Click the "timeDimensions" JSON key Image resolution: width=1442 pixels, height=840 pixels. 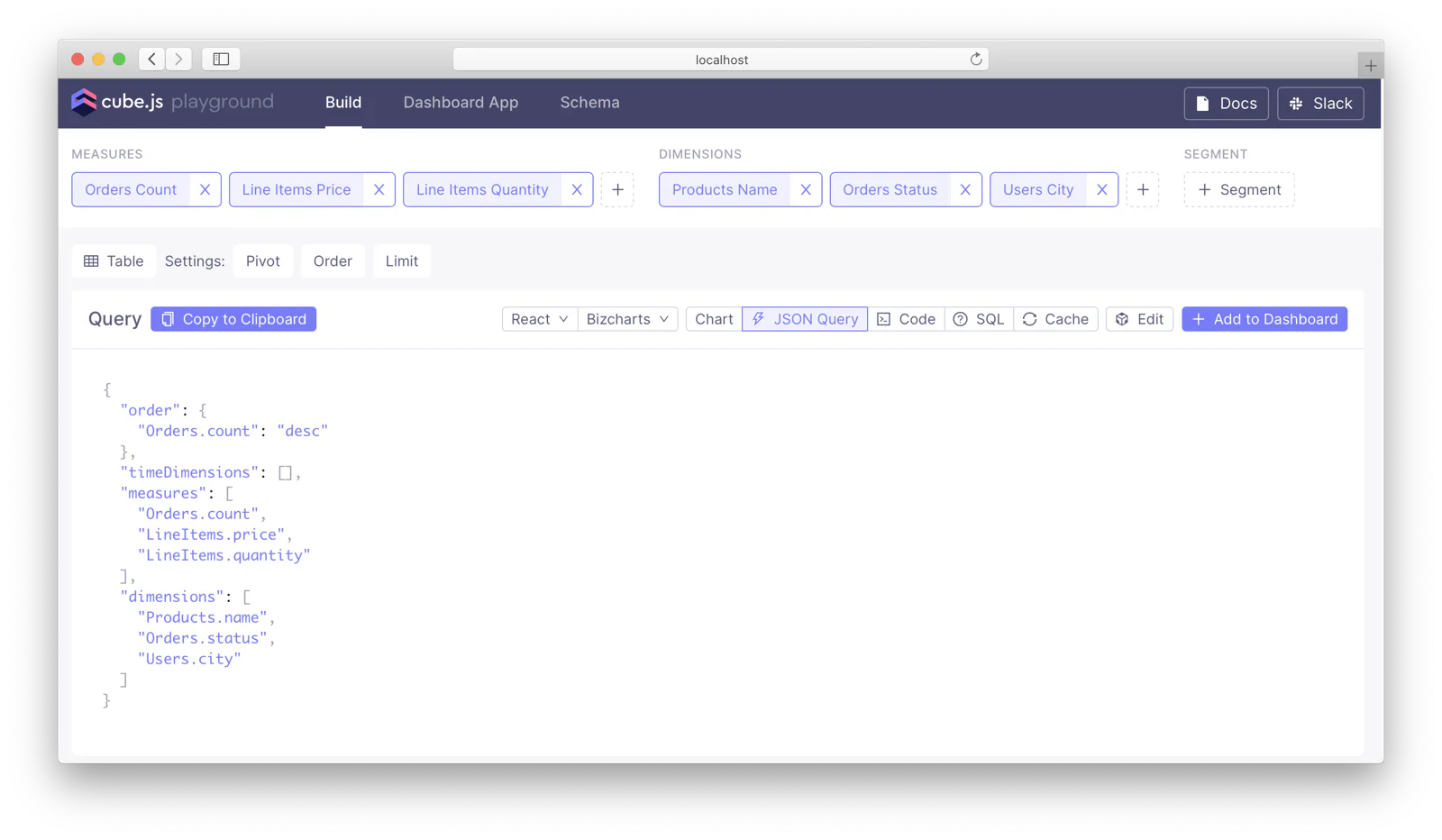(x=189, y=472)
